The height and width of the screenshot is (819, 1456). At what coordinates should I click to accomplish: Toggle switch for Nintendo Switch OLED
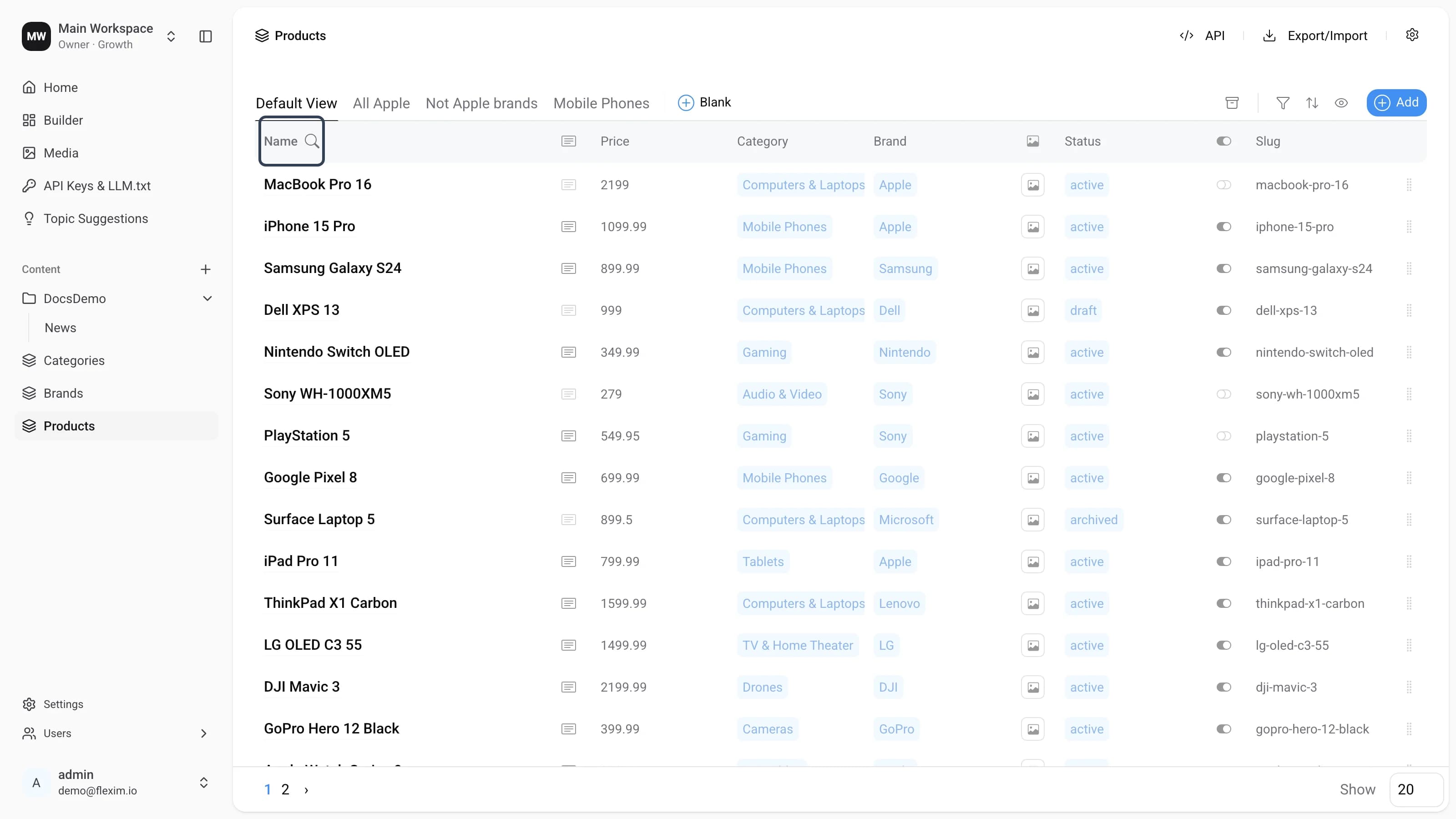(x=1223, y=352)
